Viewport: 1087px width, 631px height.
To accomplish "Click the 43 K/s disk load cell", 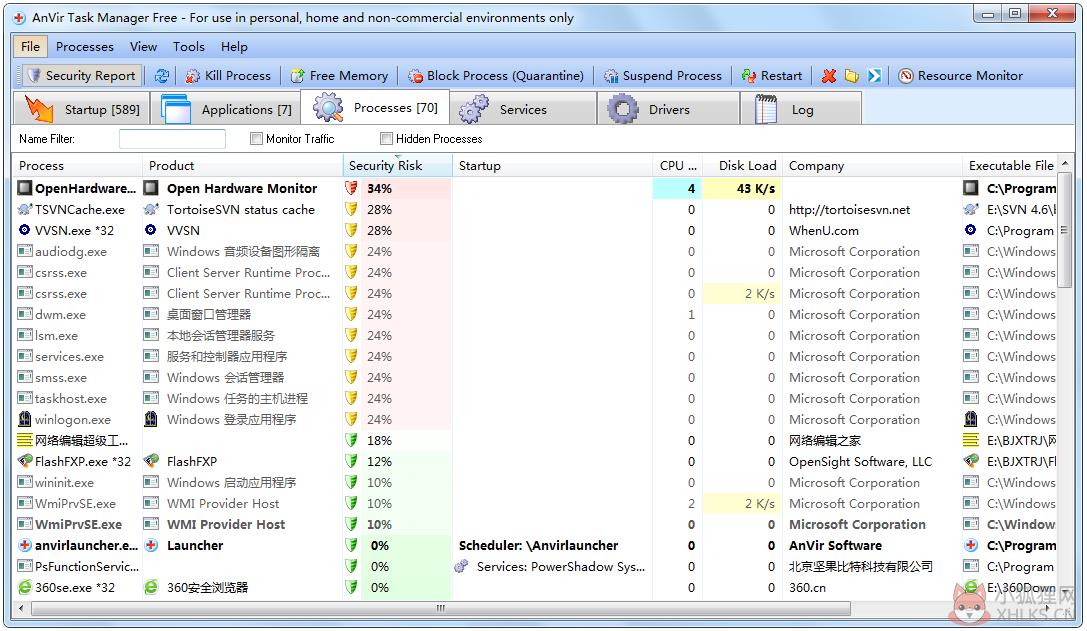I will [742, 188].
